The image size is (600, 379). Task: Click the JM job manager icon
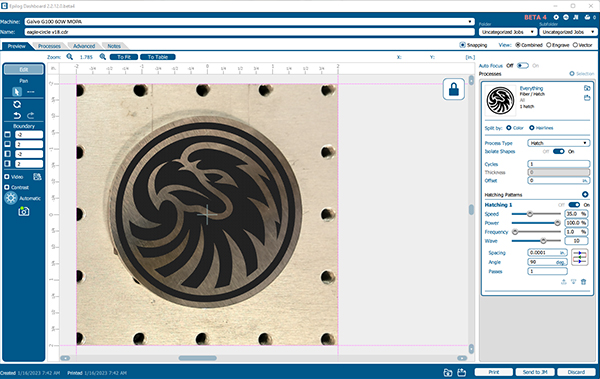tap(576, 18)
